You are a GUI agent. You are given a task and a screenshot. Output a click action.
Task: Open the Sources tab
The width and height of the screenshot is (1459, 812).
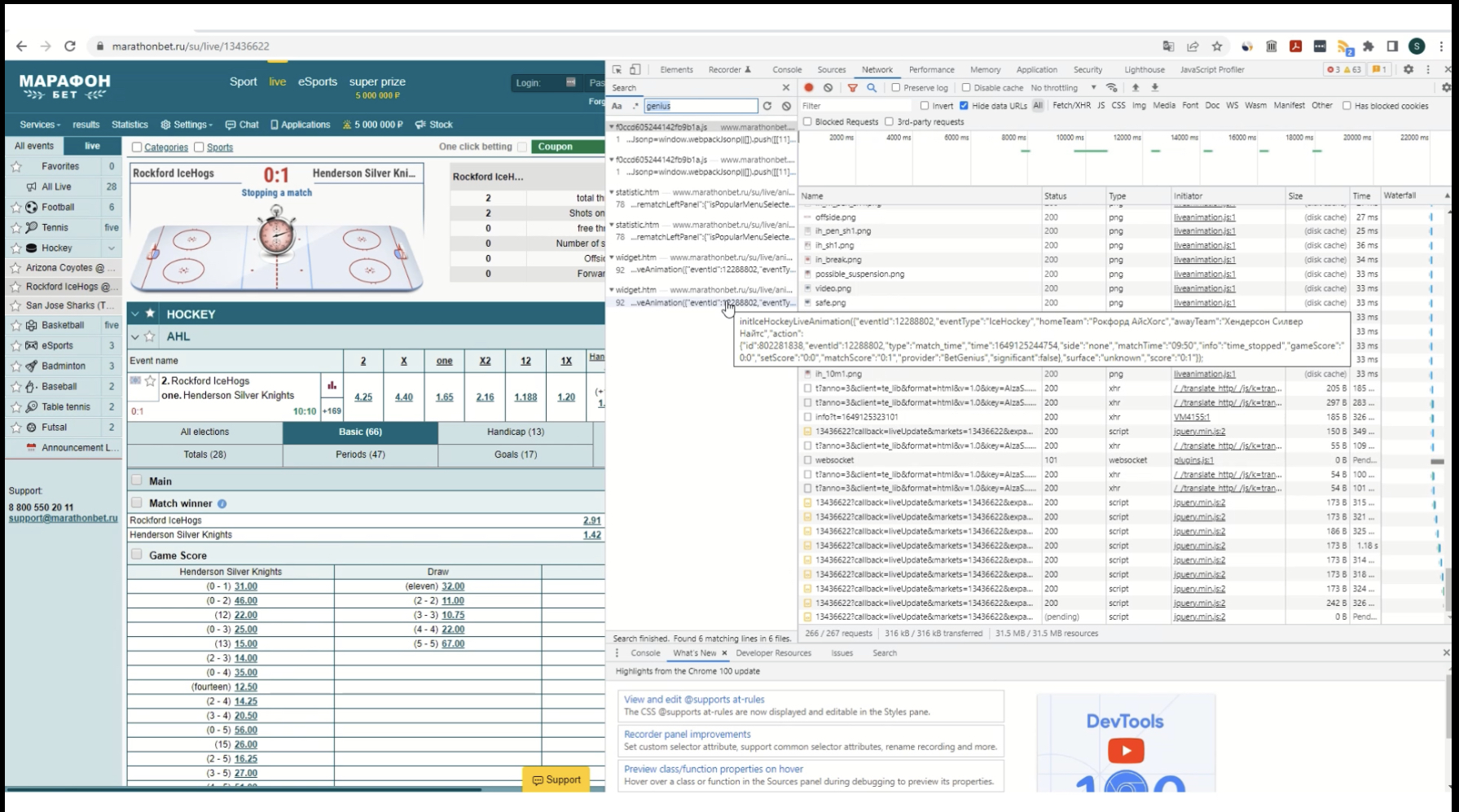pyautogui.click(x=832, y=69)
